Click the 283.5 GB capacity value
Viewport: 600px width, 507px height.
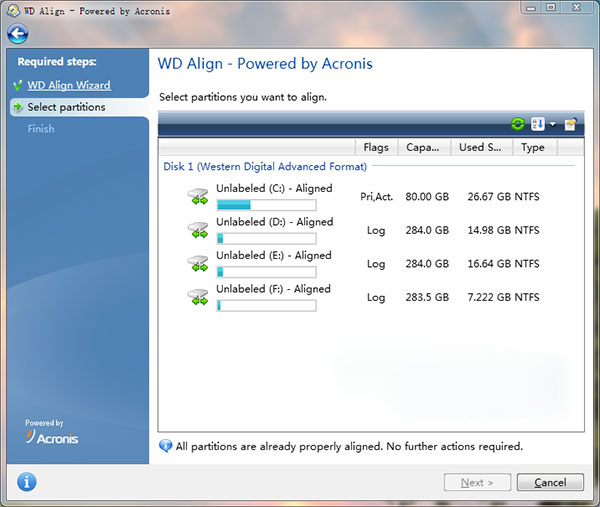click(x=427, y=297)
